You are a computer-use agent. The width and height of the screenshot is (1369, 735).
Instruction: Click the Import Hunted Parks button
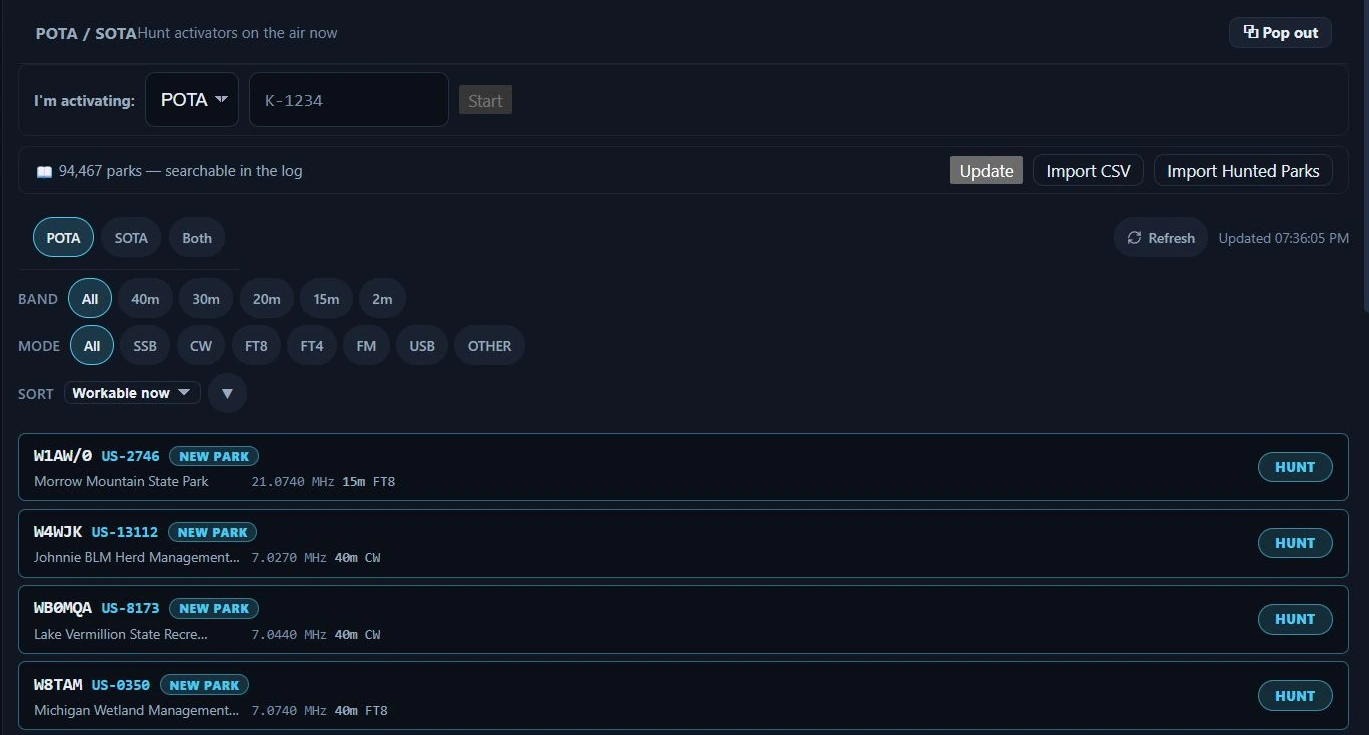[1243, 171]
